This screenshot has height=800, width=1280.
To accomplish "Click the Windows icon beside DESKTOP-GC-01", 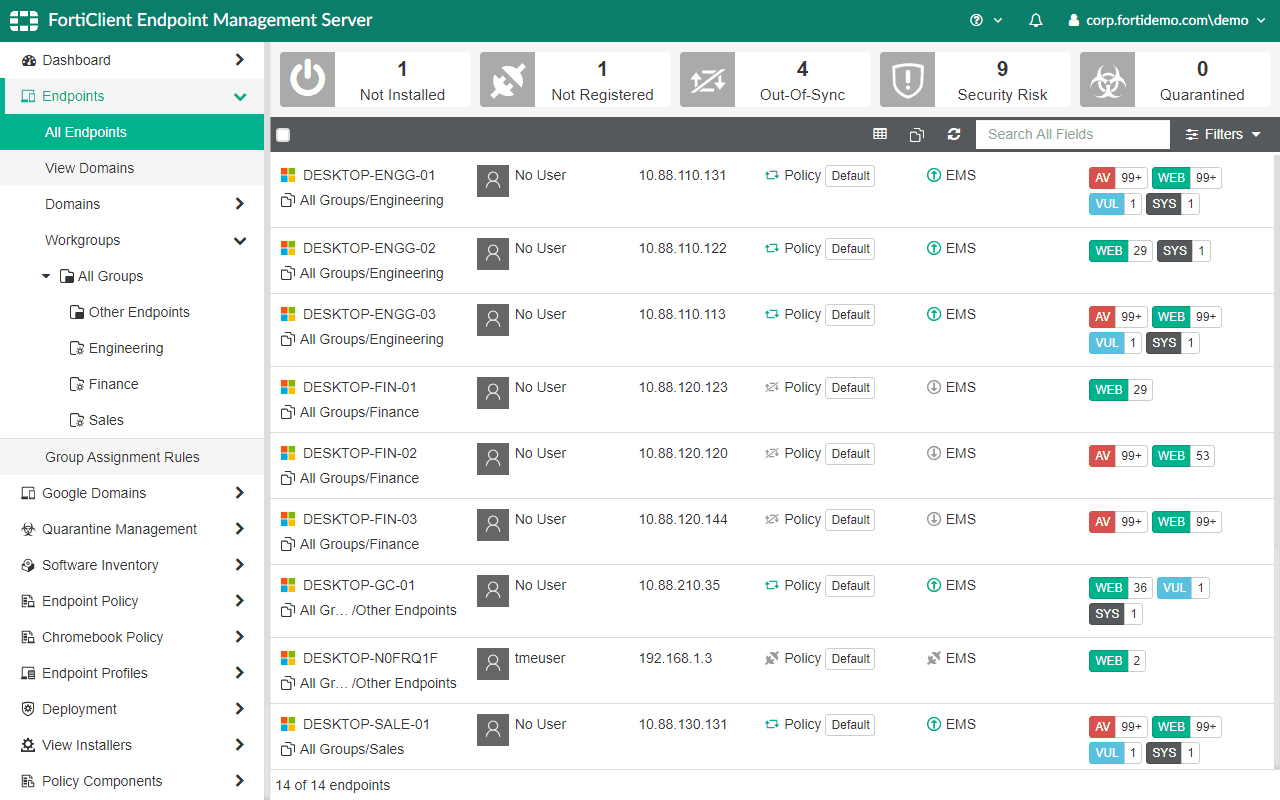I will point(288,585).
